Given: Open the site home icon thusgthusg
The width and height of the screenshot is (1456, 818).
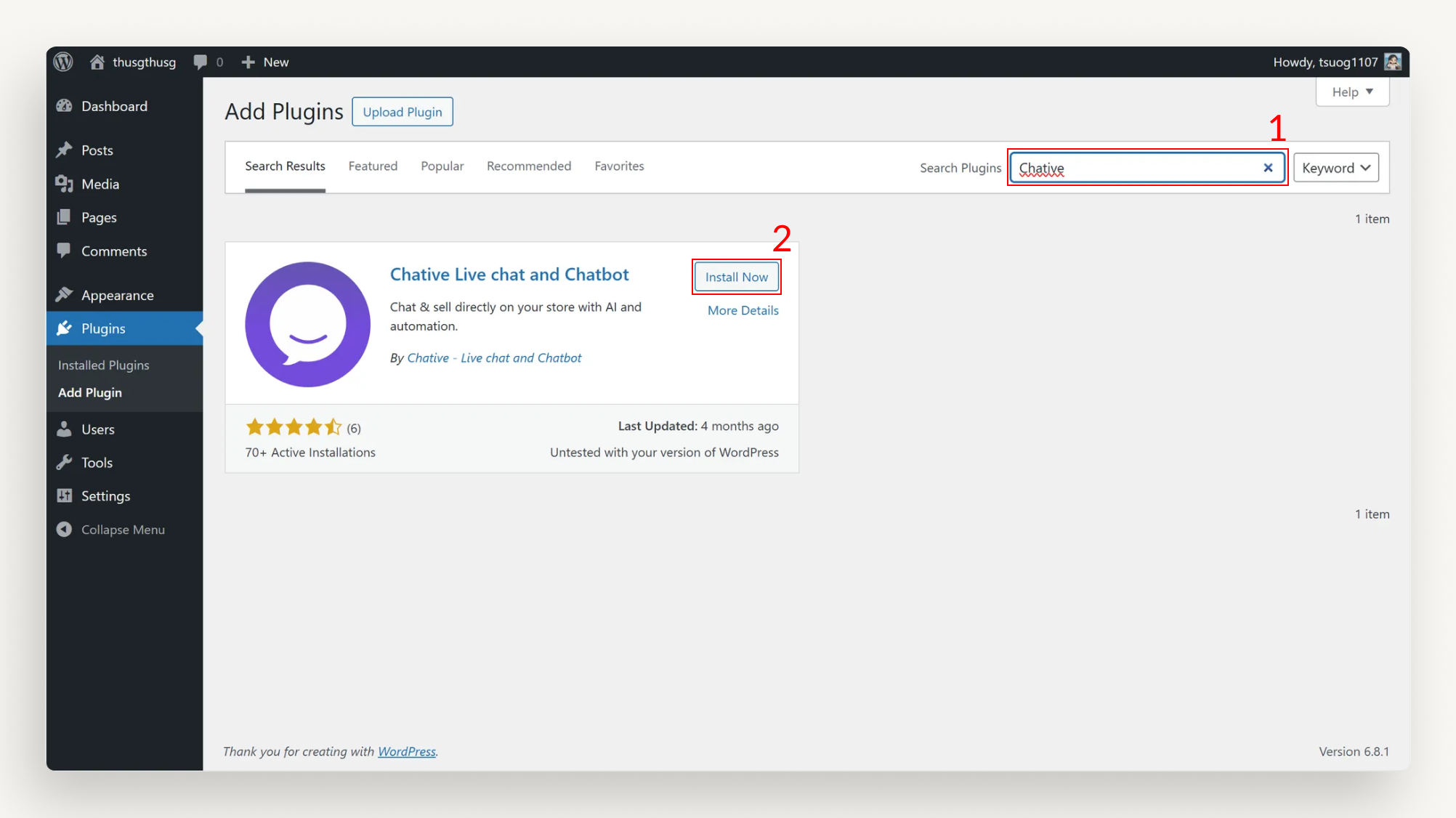Looking at the screenshot, I should point(97,62).
